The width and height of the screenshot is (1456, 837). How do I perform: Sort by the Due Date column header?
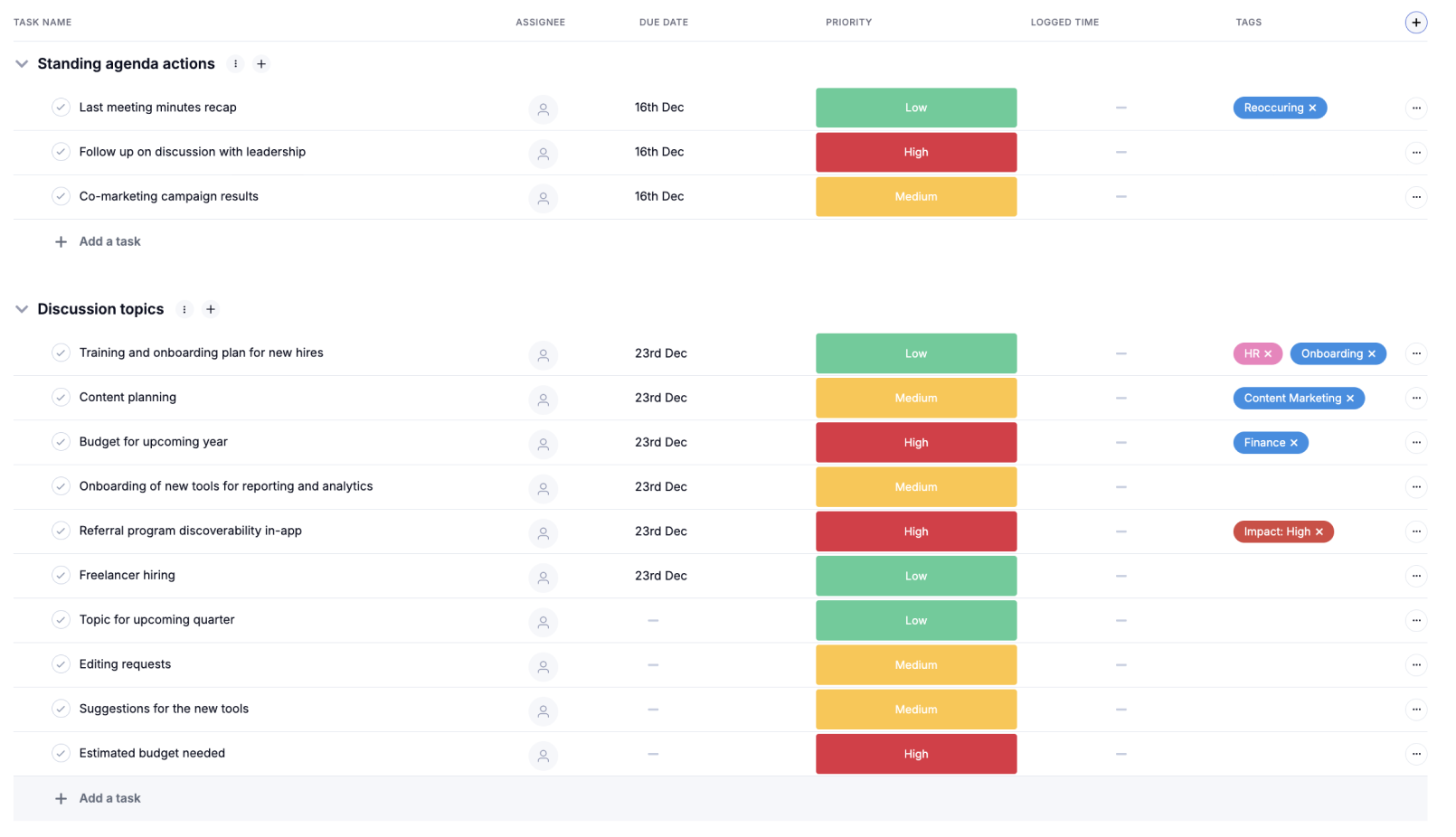point(663,23)
